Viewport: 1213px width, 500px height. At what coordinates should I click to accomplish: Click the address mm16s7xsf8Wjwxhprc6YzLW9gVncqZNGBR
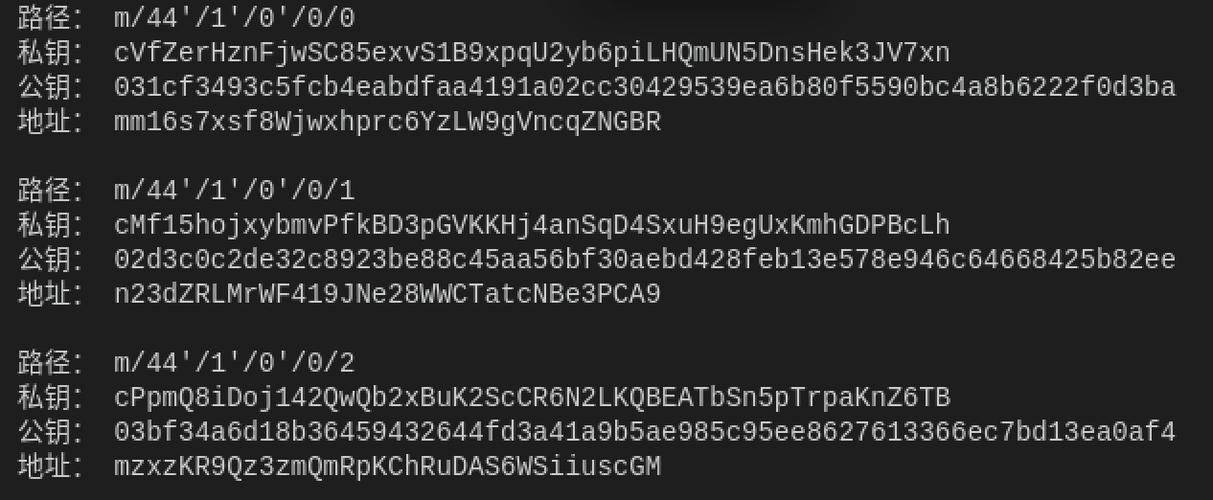[x=387, y=123]
